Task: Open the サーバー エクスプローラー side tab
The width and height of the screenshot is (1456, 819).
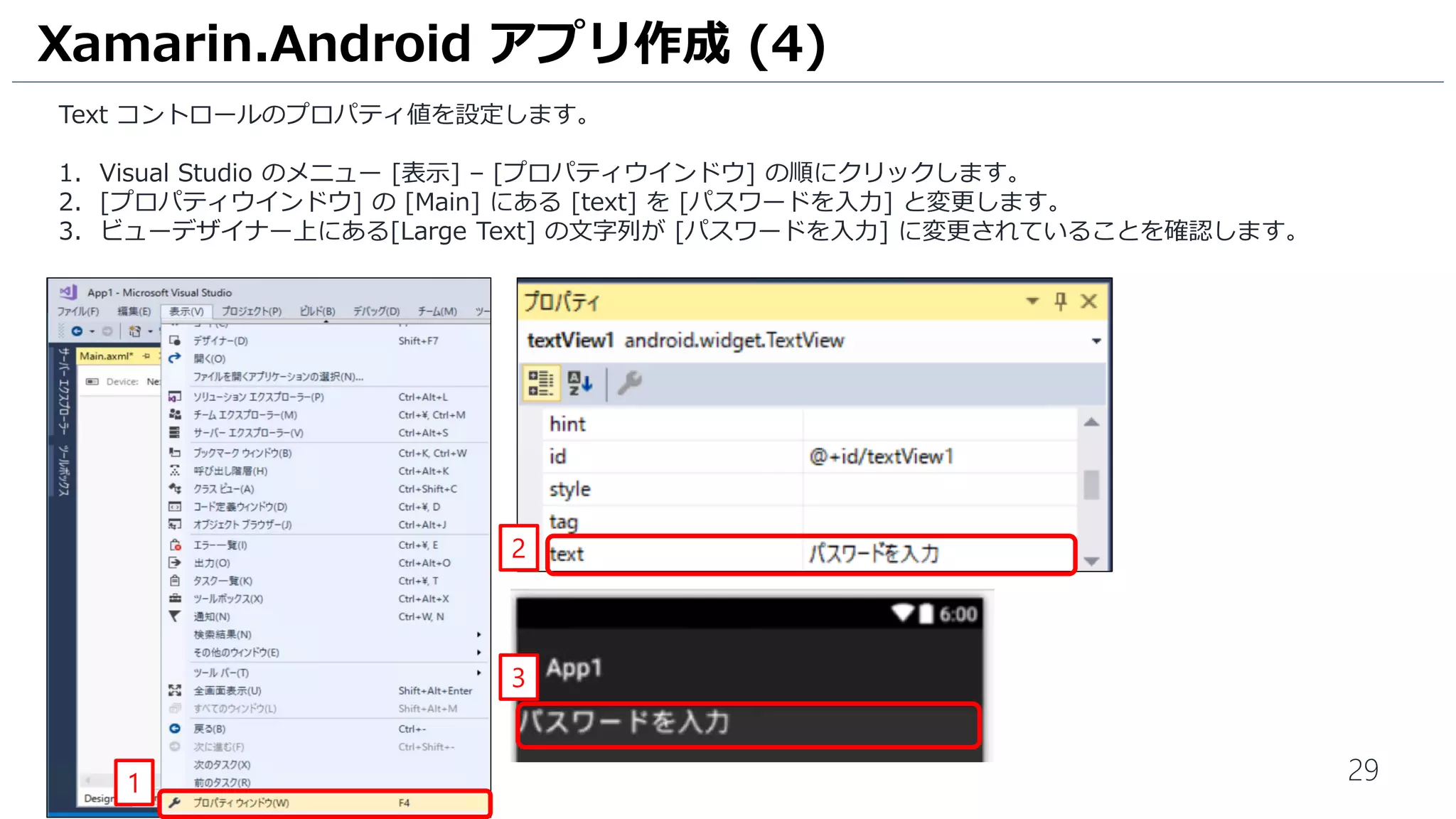Action: tap(63, 390)
